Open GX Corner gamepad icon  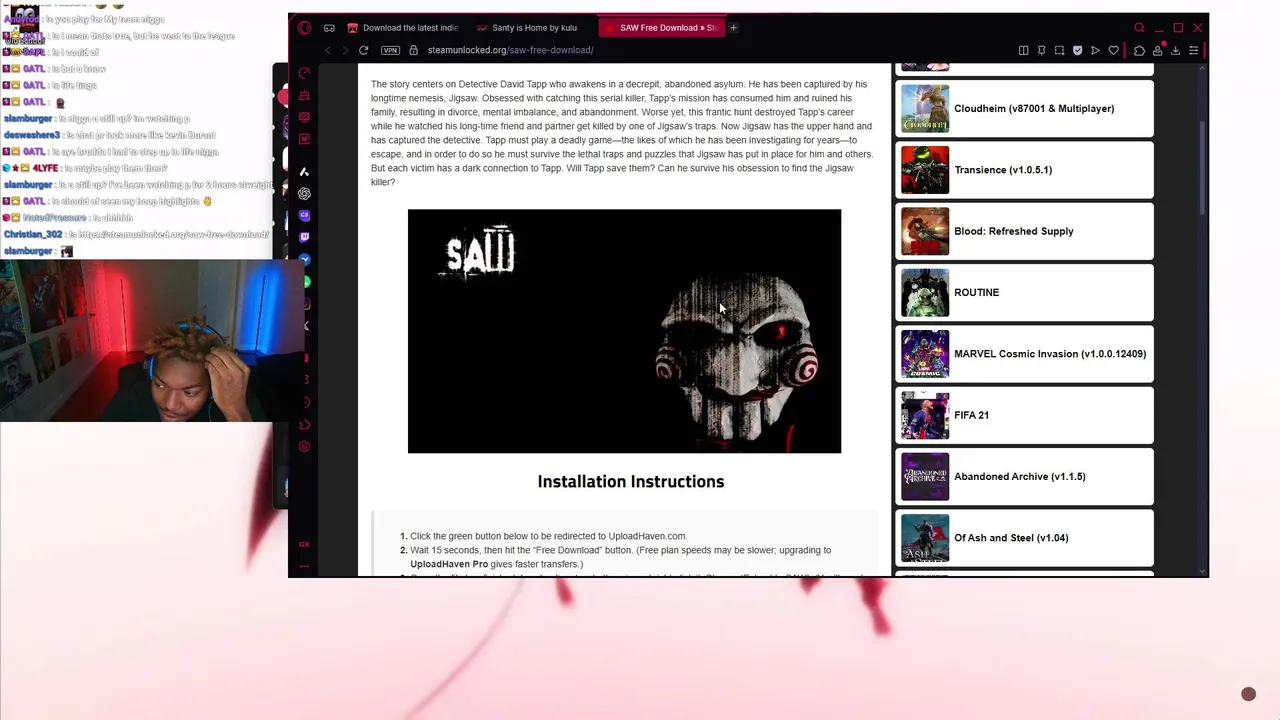pyautogui.click(x=329, y=28)
